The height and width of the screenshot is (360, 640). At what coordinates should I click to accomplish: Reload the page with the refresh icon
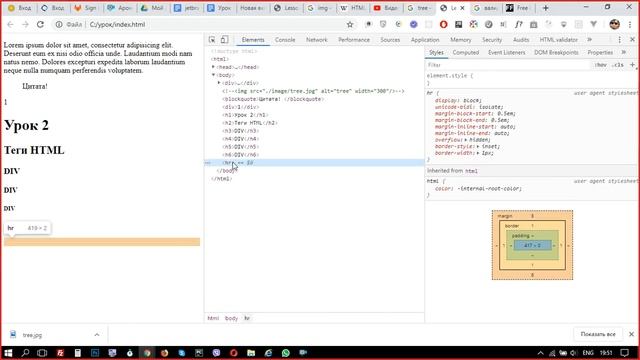pos(40,24)
